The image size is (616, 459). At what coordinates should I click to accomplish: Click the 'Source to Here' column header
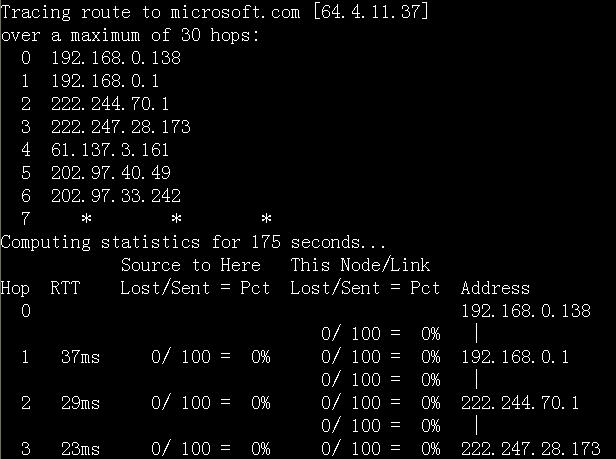coord(191,265)
